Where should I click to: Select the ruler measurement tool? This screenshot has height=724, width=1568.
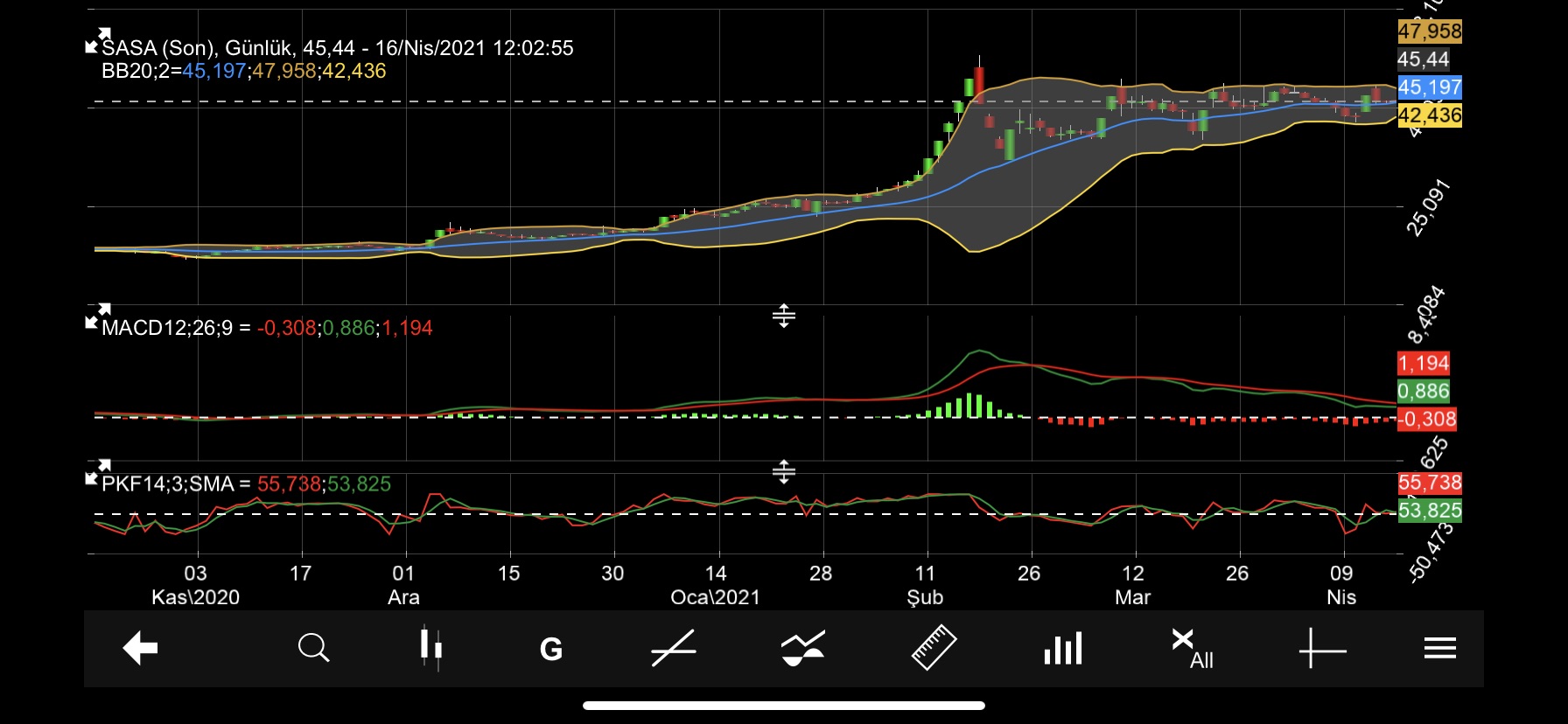[934, 648]
